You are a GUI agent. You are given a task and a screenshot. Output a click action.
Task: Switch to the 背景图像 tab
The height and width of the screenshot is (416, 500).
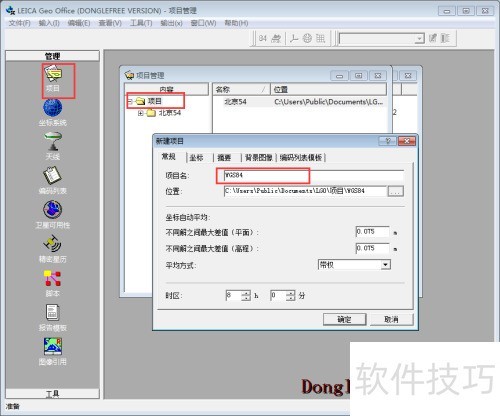(x=259, y=158)
